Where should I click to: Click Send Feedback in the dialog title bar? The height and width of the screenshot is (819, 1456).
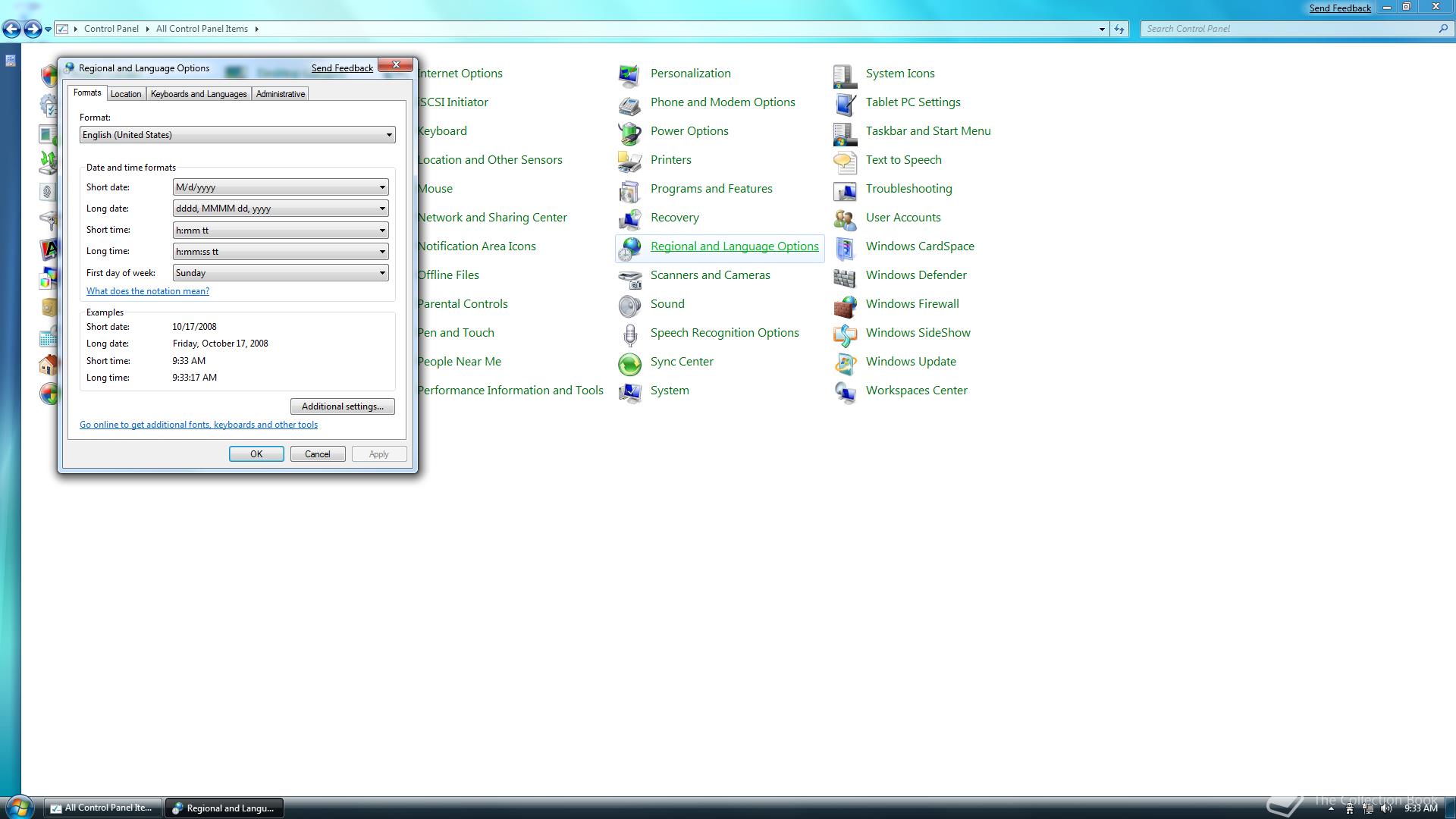tap(342, 68)
